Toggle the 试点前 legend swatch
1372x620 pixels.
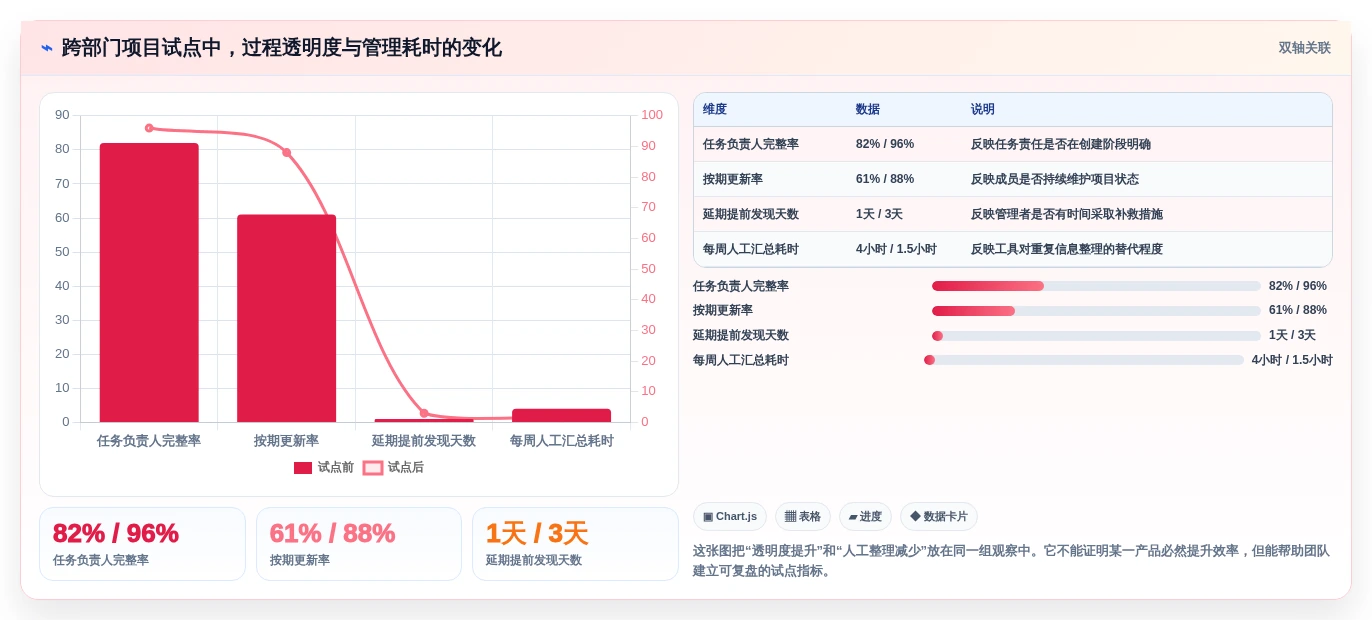click(303, 468)
